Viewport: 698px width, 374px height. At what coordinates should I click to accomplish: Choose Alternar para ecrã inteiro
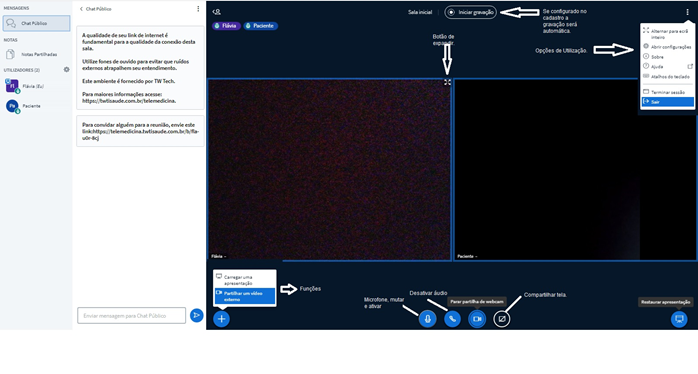pyautogui.click(x=667, y=34)
